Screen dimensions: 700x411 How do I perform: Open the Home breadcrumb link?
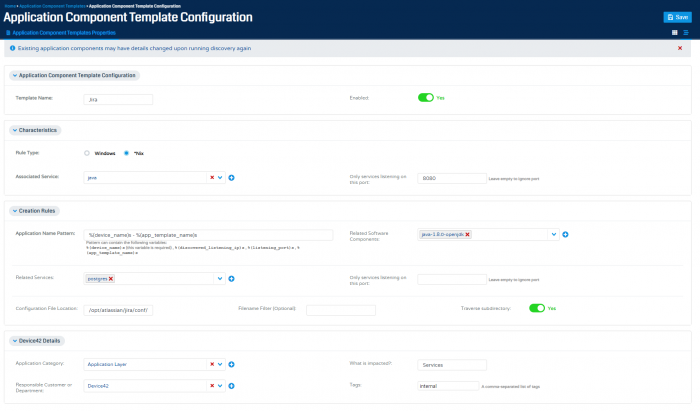click(x=10, y=6)
